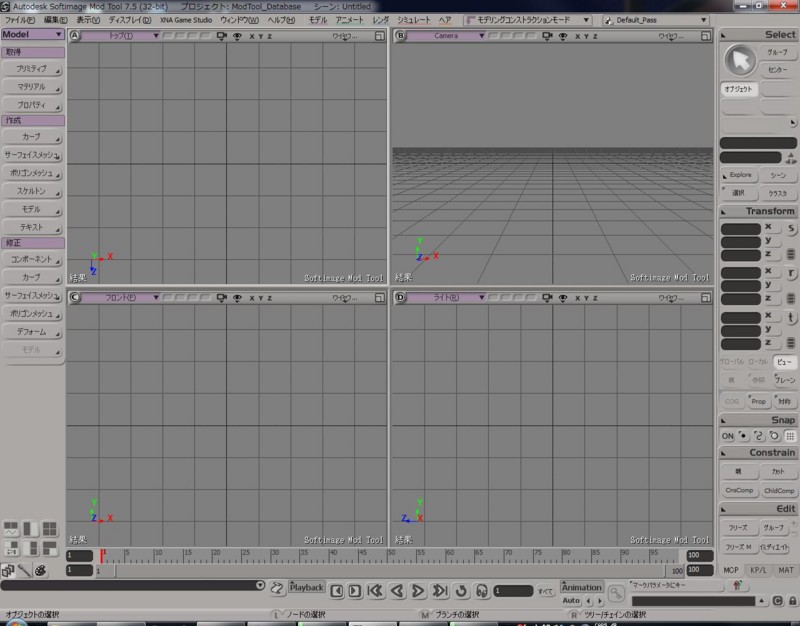Click the translate t icon in Transform panel
Screen dimensions: 800x626
click(x=791, y=317)
